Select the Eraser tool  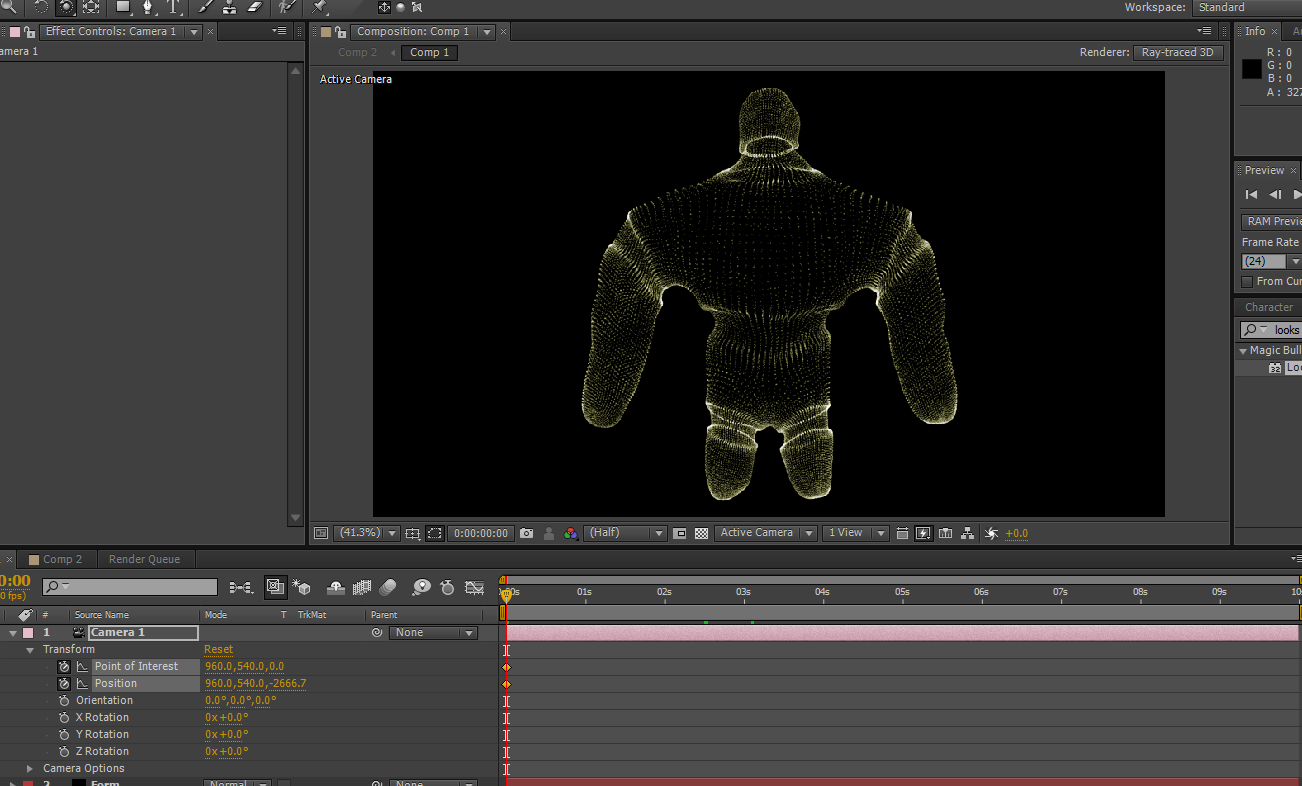click(x=254, y=7)
